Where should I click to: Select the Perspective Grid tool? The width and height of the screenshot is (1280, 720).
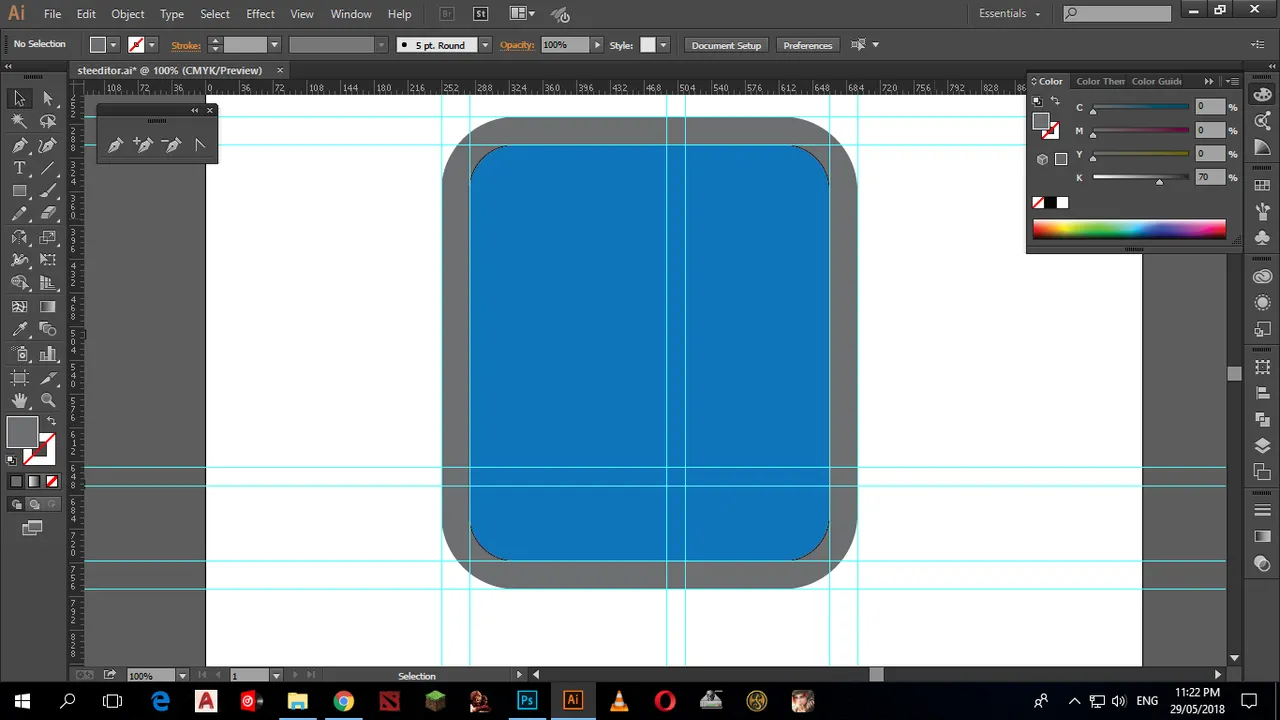click(x=48, y=283)
